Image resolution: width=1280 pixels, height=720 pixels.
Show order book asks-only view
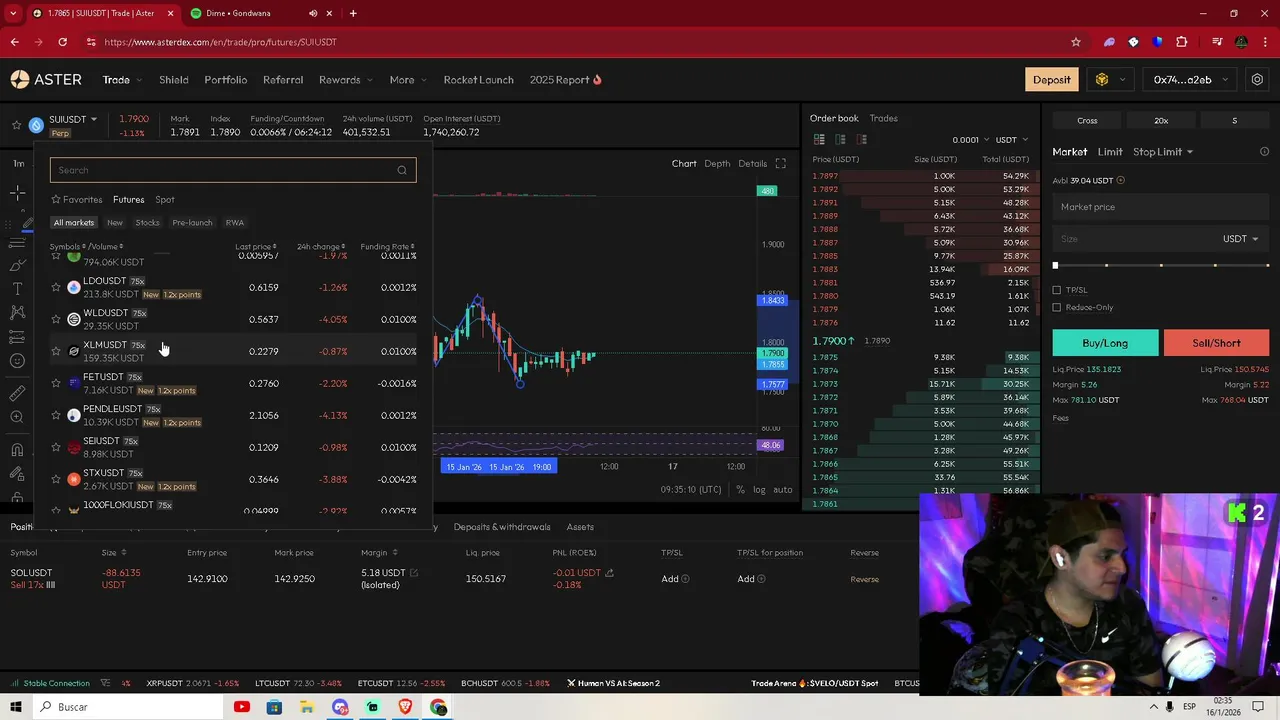(x=862, y=140)
